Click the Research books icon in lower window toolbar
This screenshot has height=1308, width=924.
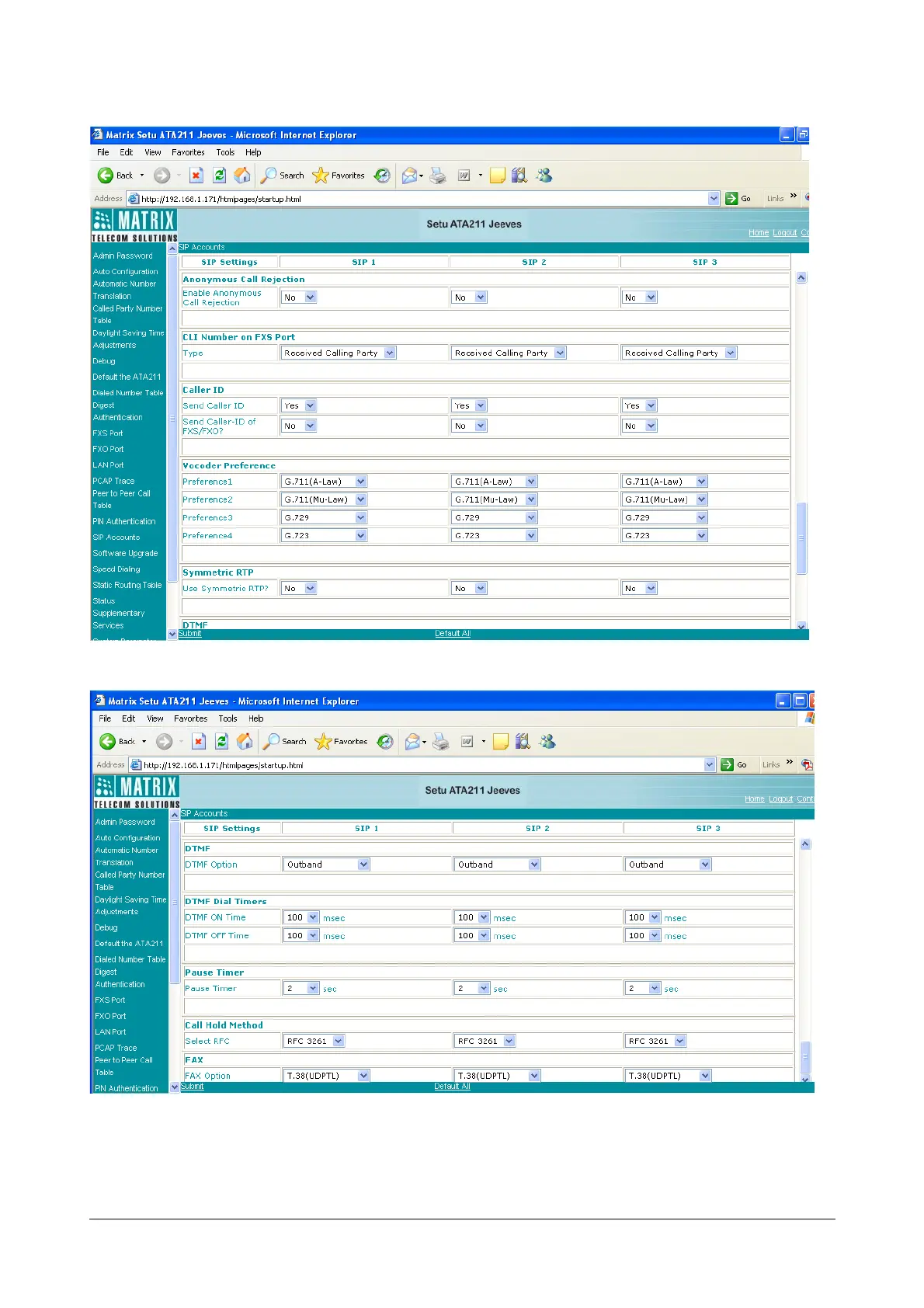[x=523, y=742]
